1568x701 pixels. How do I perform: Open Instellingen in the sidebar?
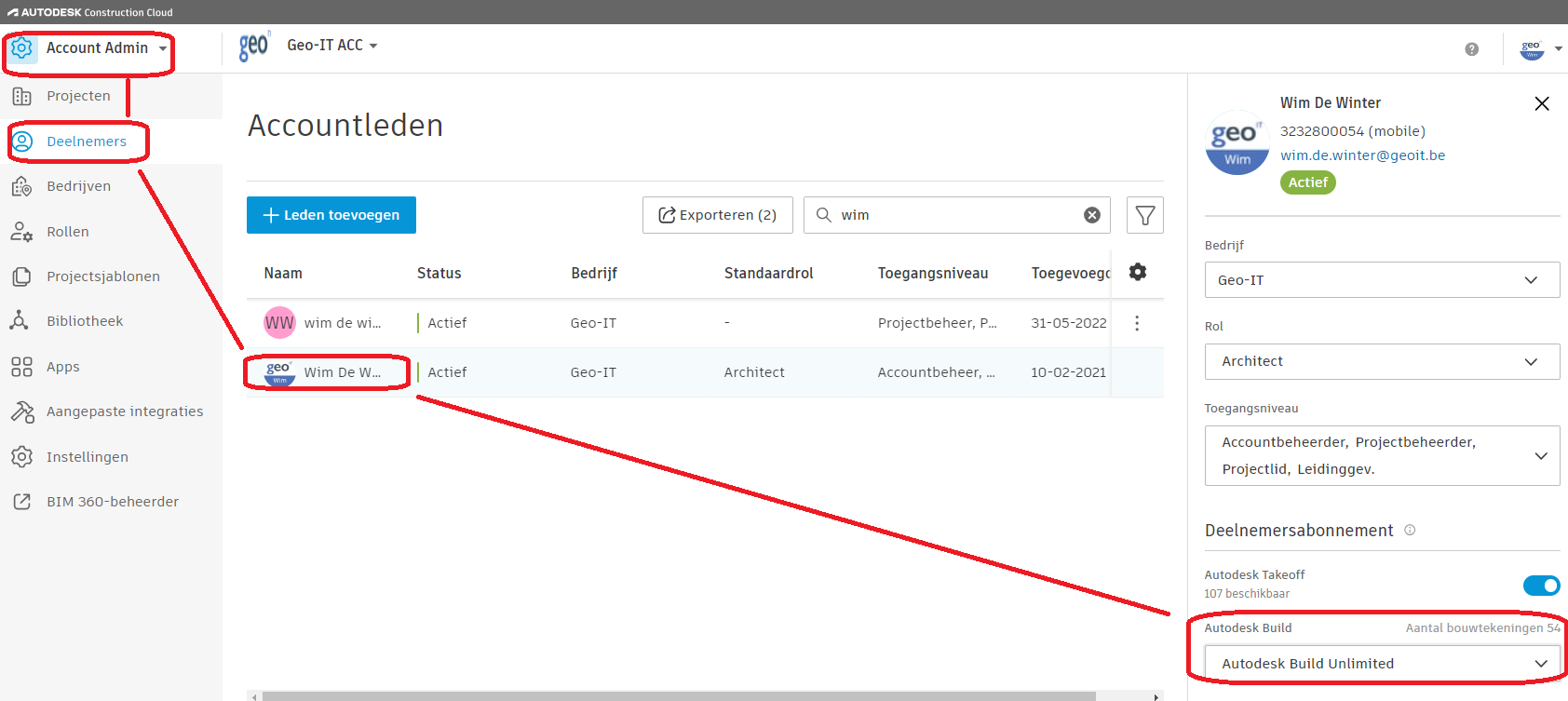[x=88, y=457]
